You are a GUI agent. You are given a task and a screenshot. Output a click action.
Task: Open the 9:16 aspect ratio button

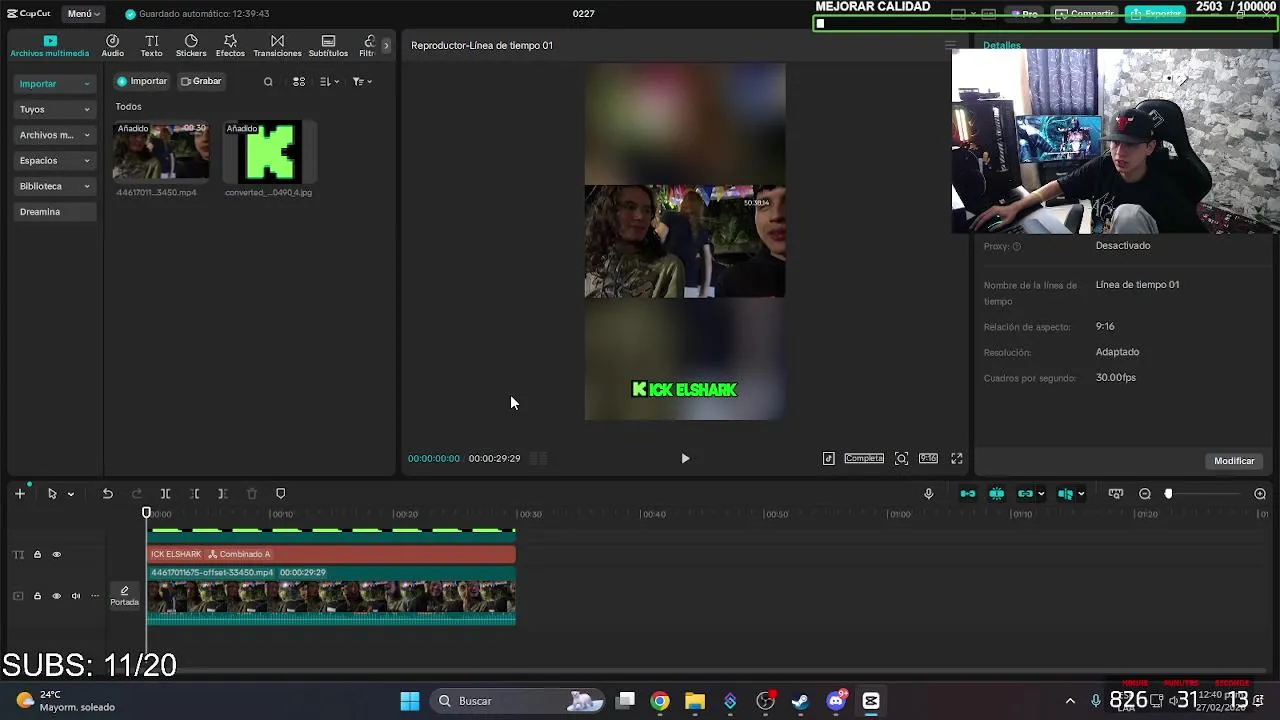[x=928, y=458]
